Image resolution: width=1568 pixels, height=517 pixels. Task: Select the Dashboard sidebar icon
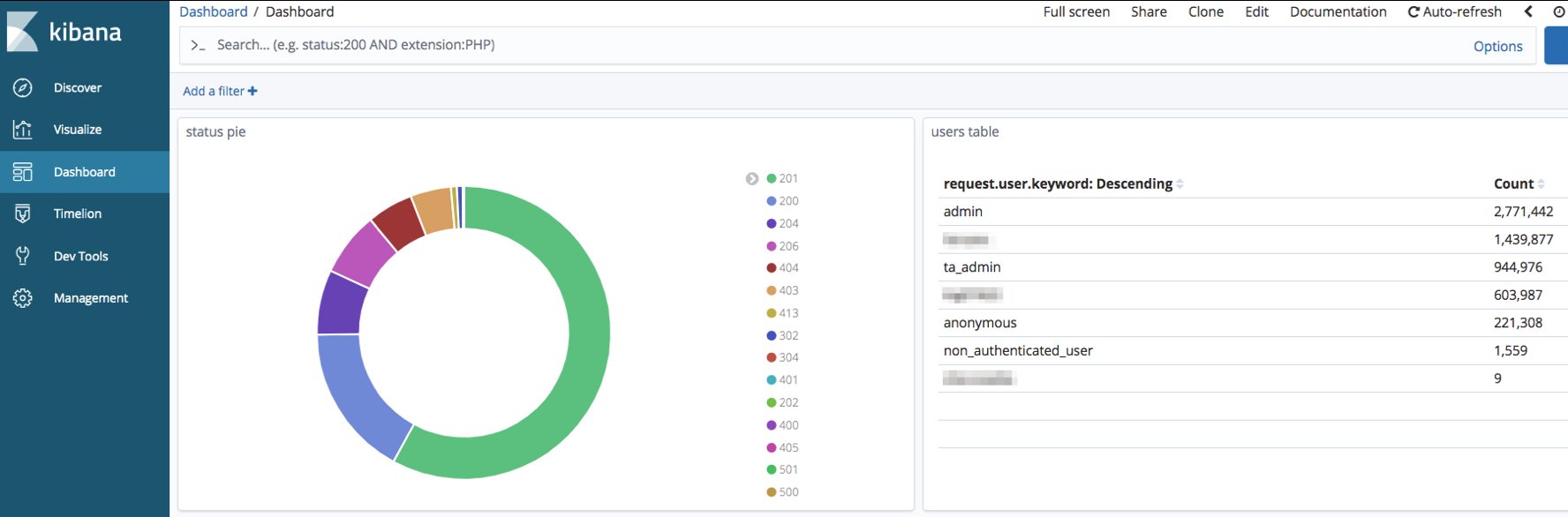(23, 172)
